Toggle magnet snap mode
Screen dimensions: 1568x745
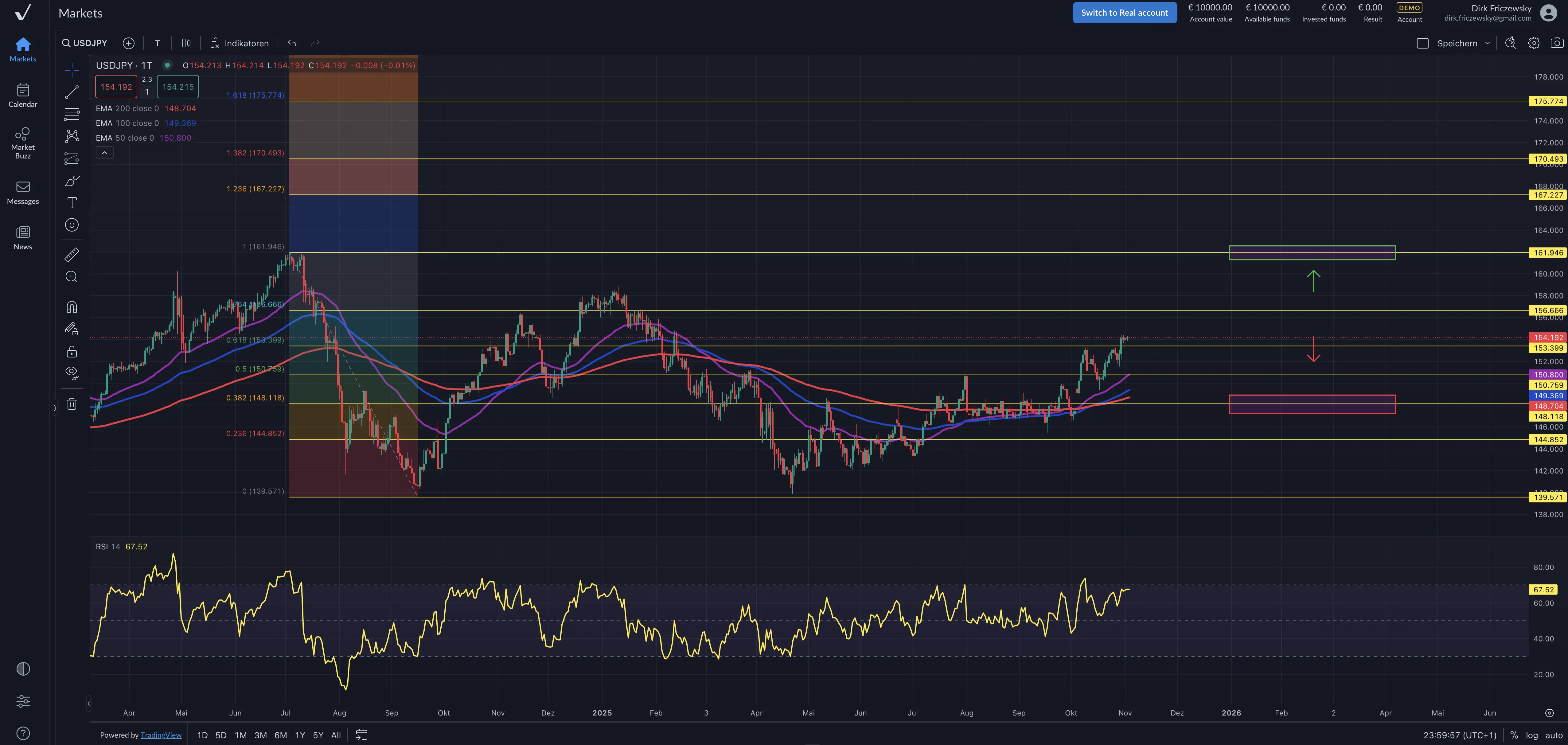(x=71, y=307)
